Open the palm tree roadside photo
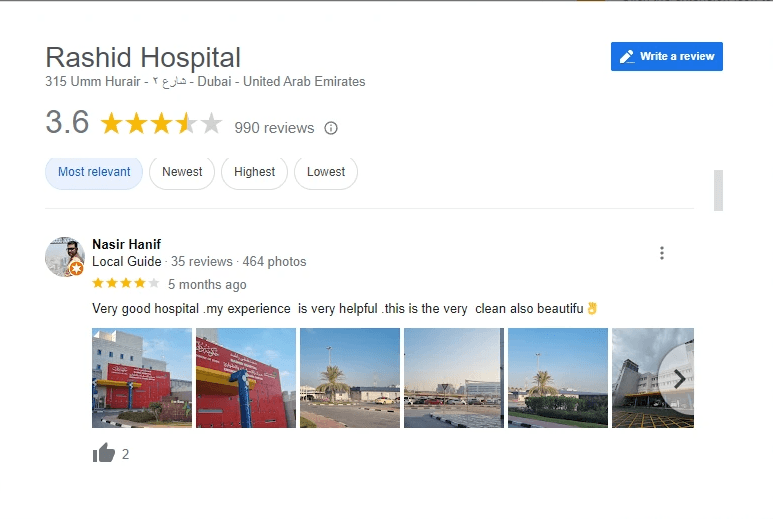Screen dimensions: 773x519 350,378
